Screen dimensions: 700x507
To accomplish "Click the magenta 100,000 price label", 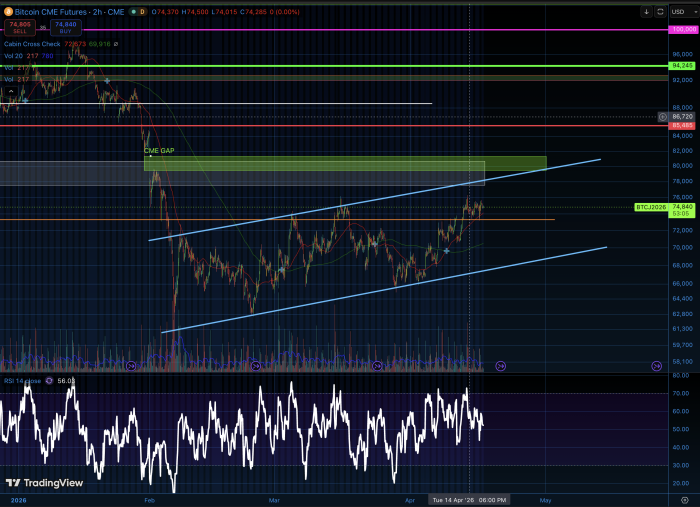I will point(683,31).
